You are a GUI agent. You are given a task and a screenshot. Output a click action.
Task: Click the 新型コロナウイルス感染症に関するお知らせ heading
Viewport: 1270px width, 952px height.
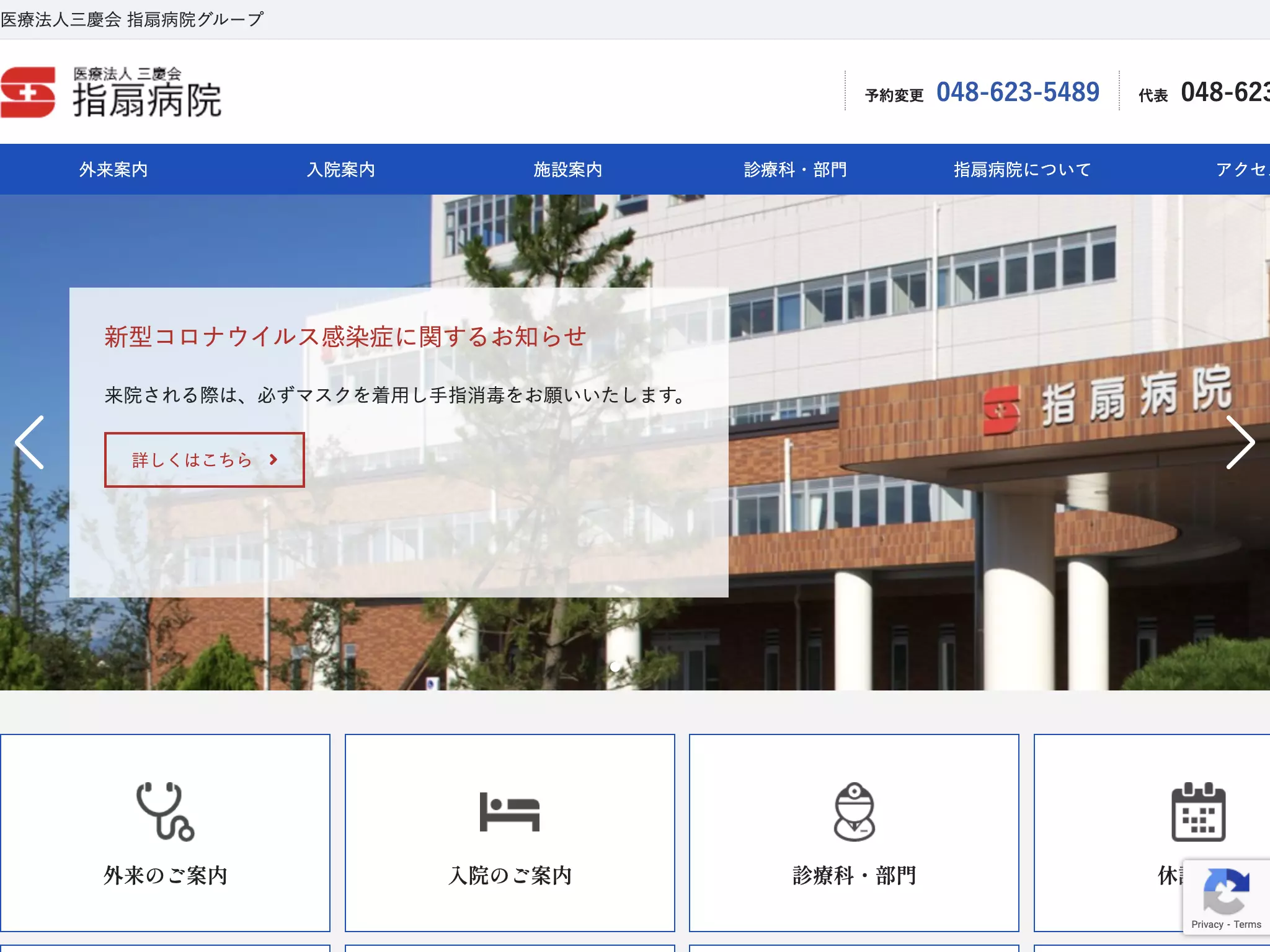[345, 337]
